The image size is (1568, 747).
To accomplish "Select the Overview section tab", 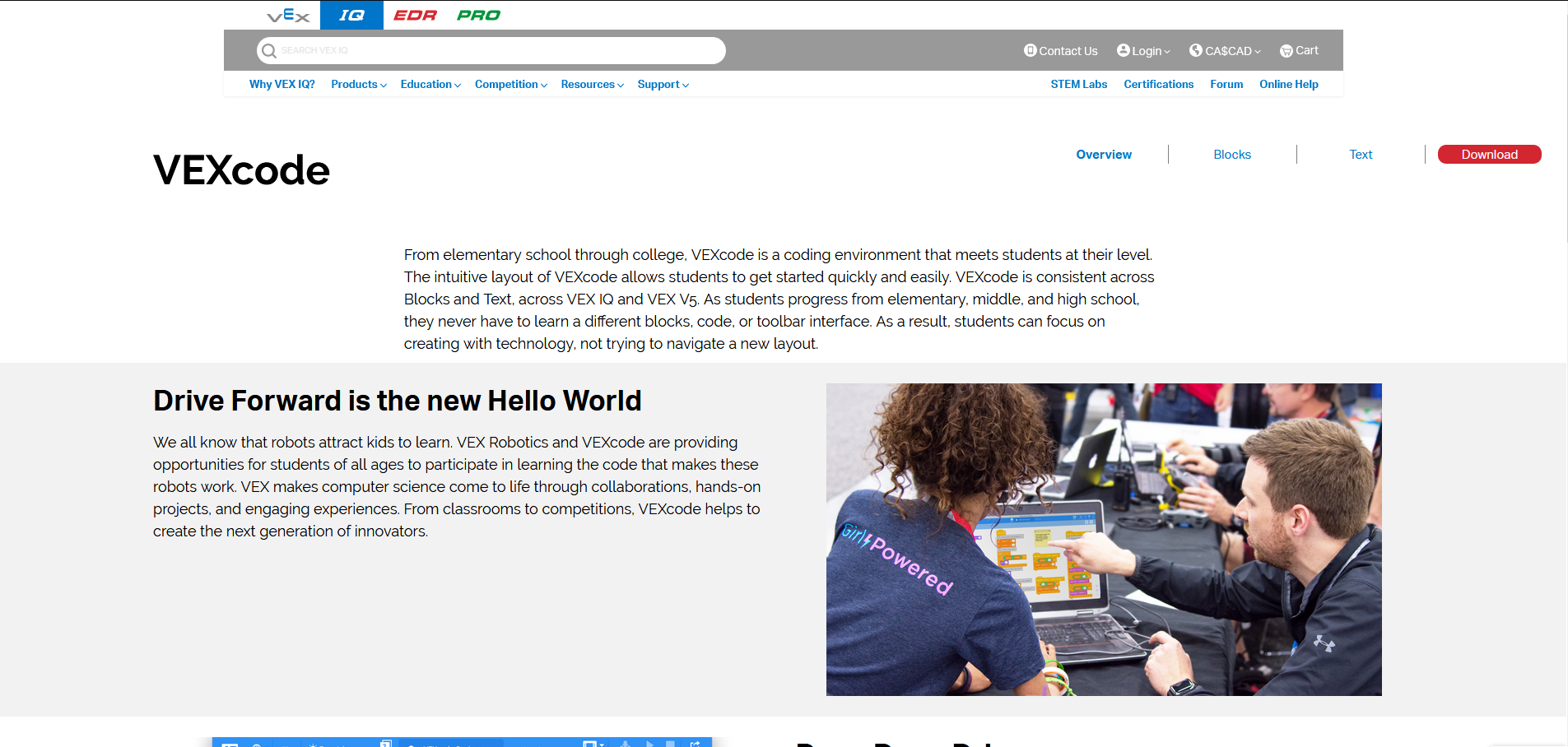I will (1104, 155).
